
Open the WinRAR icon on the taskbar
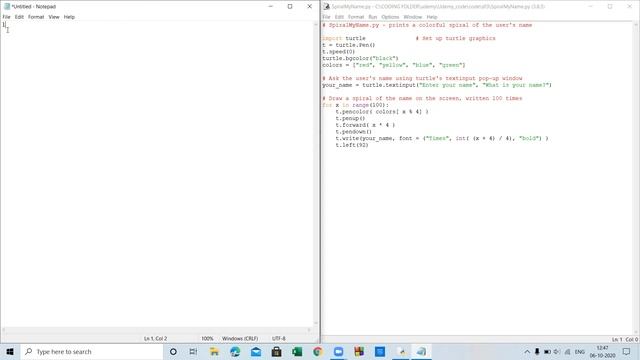point(359,351)
